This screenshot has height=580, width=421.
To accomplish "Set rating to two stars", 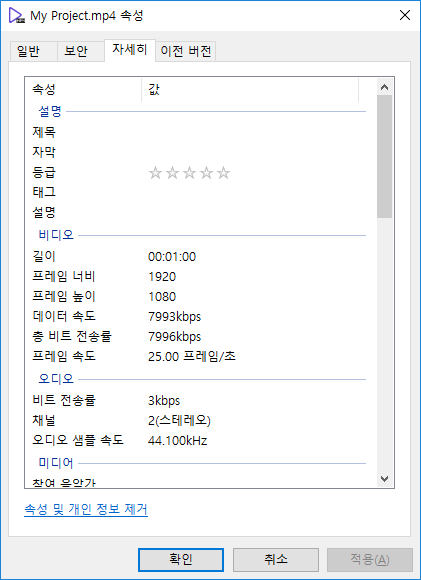I will point(172,173).
